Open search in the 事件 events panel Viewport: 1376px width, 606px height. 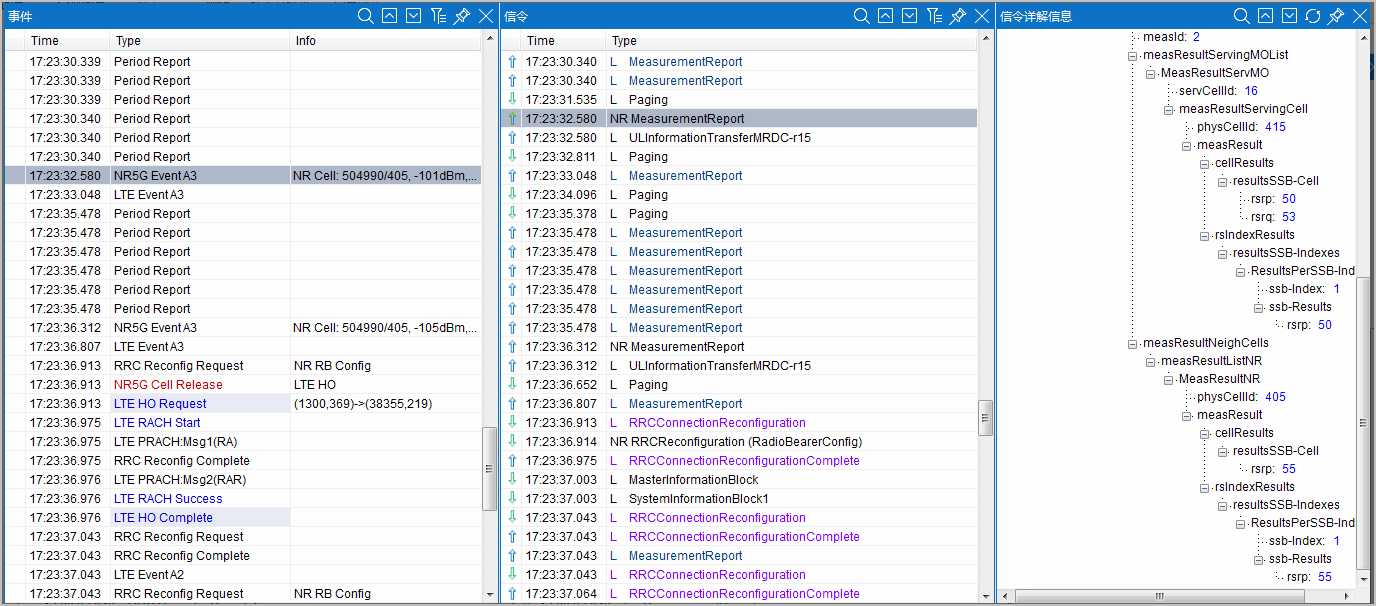click(x=366, y=15)
